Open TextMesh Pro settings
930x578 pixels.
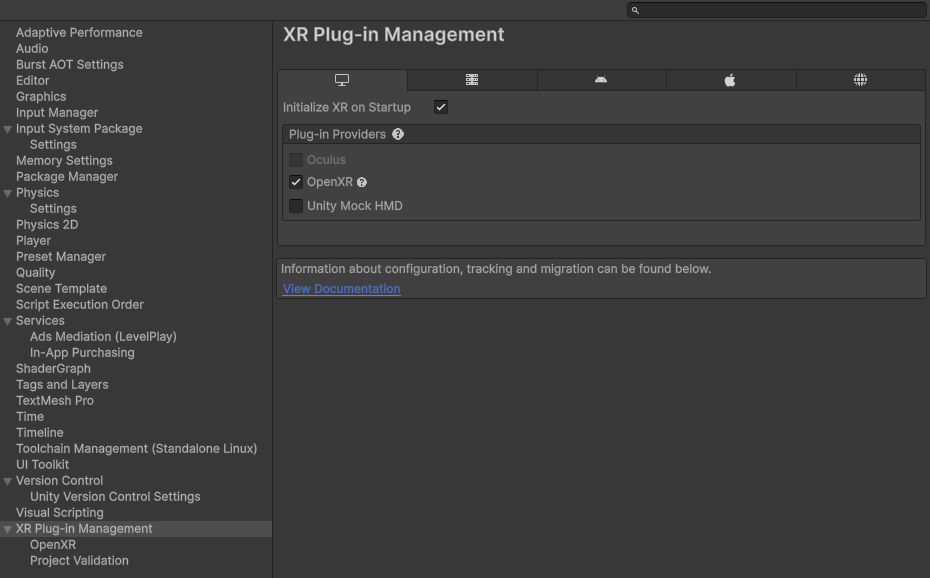tap(55, 401)
